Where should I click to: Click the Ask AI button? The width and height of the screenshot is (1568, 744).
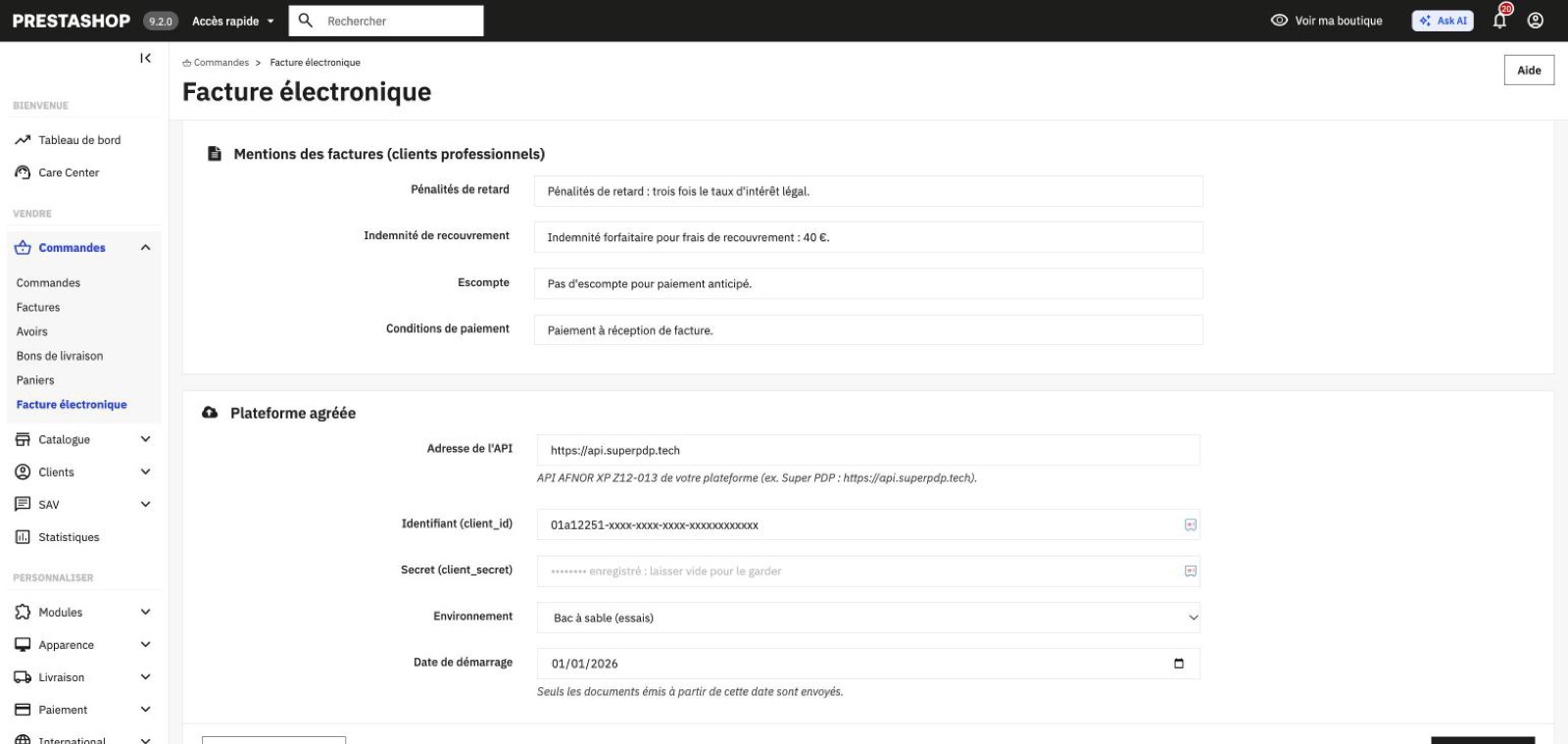click(1443, 21)
